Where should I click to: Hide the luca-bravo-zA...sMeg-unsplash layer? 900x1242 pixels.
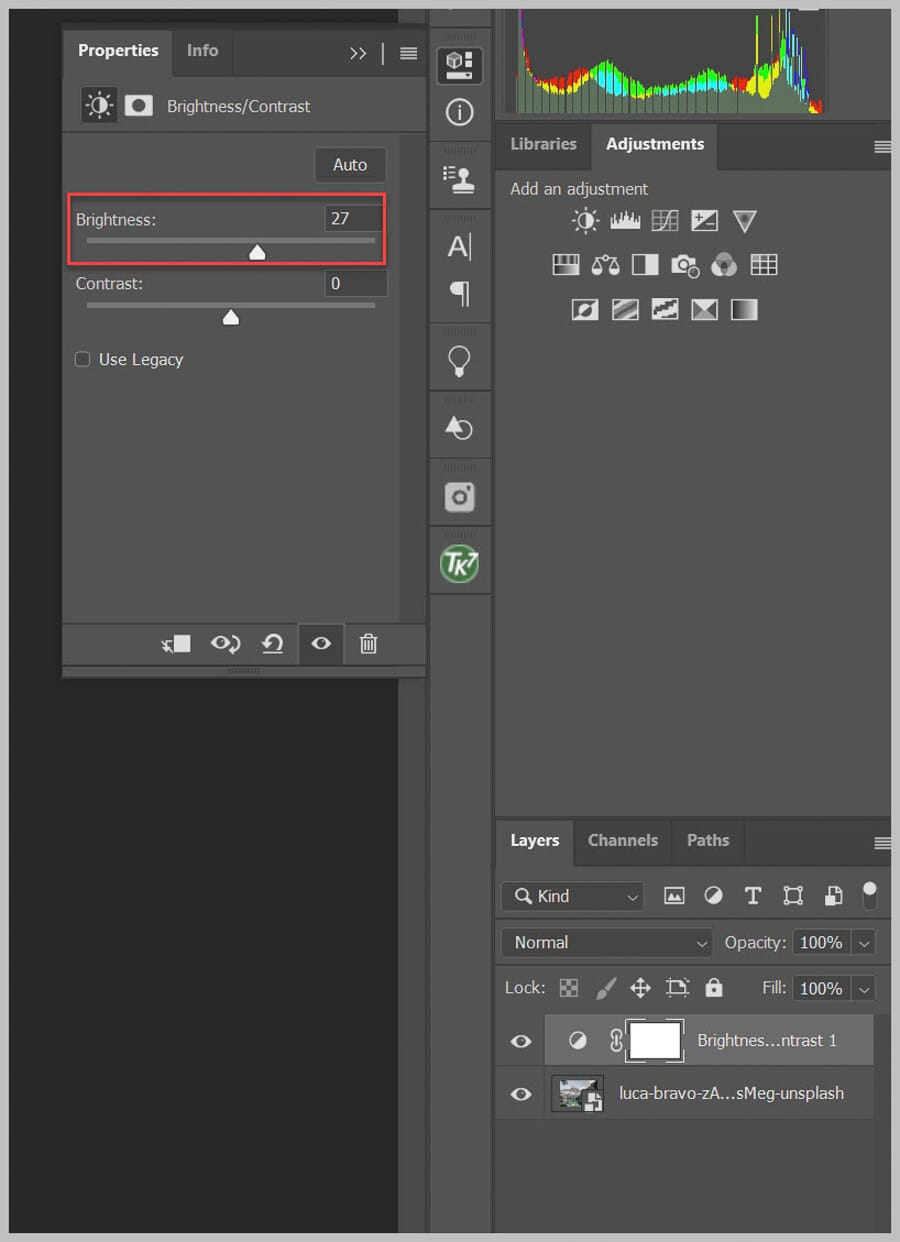[x=519, y=1093]
